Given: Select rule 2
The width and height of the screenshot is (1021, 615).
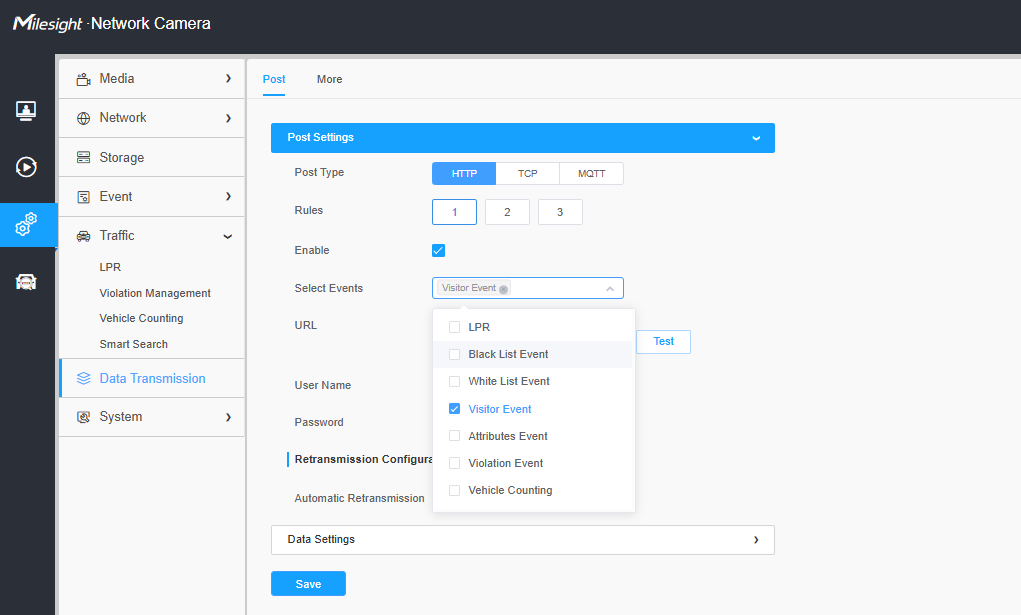Looking at the screenshot, I should click(507, 212).
